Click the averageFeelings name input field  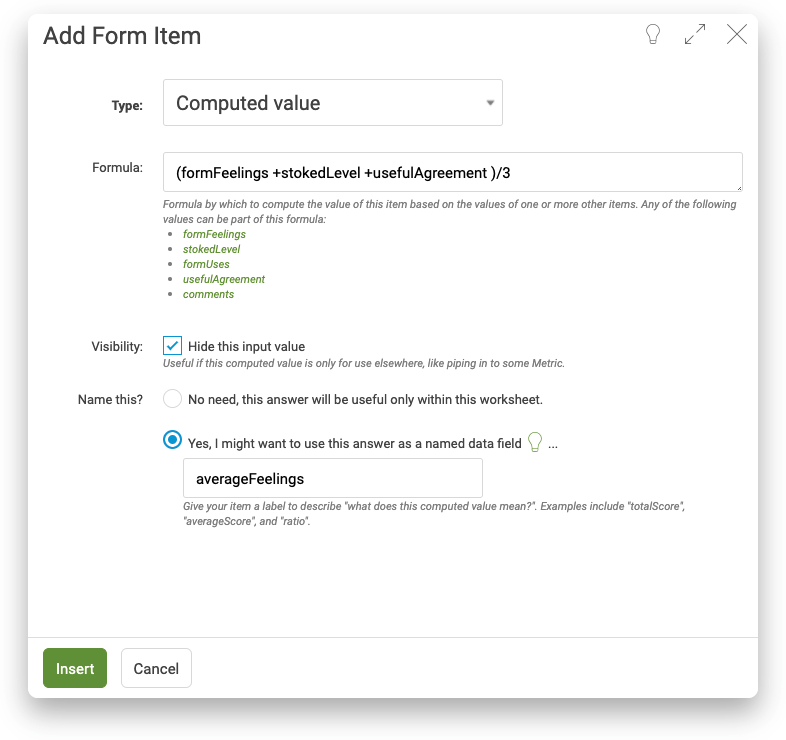coord(333,478)
